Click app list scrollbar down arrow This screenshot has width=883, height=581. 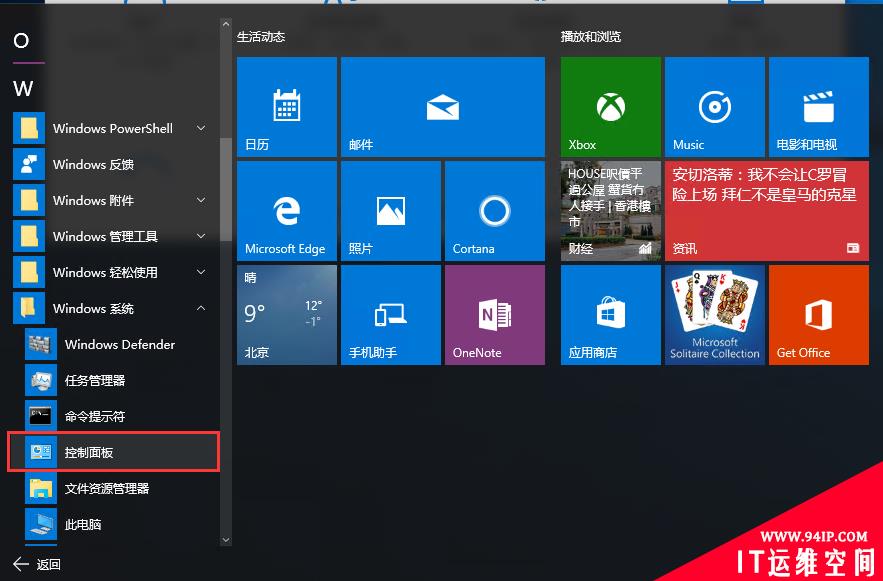pos(226,540)
